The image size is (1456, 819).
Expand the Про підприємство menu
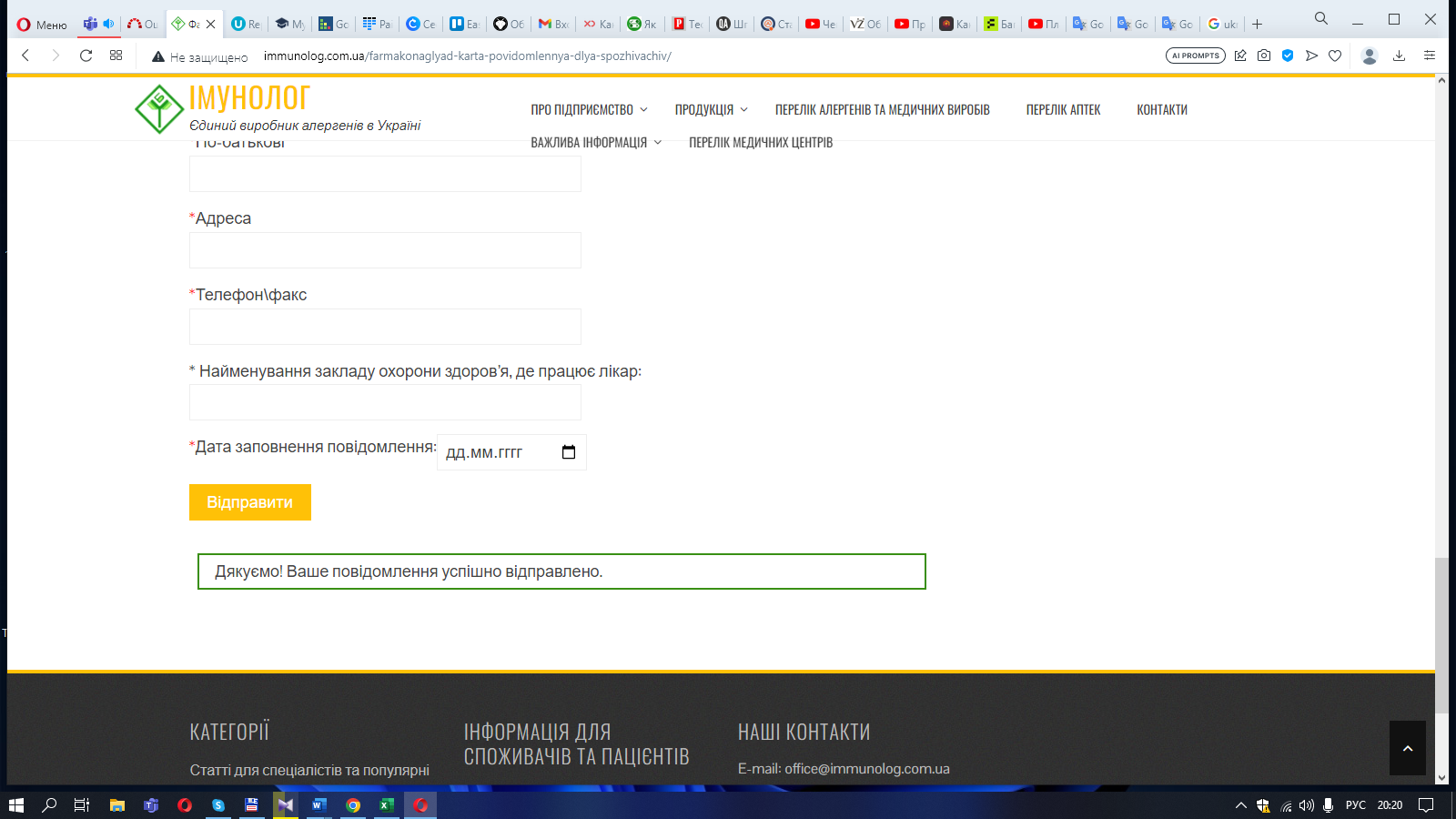589,110
